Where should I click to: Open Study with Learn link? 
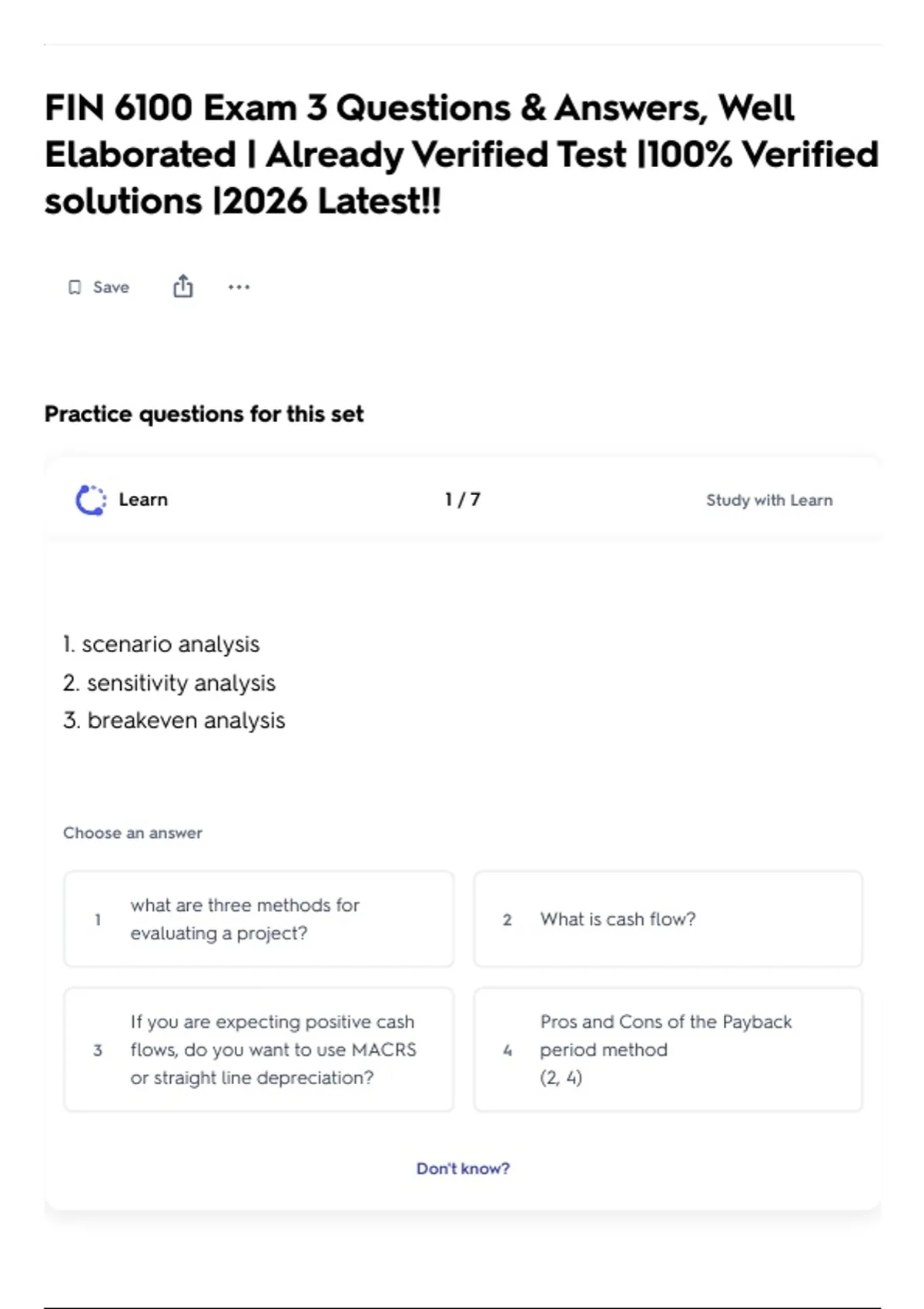point(769,500)
